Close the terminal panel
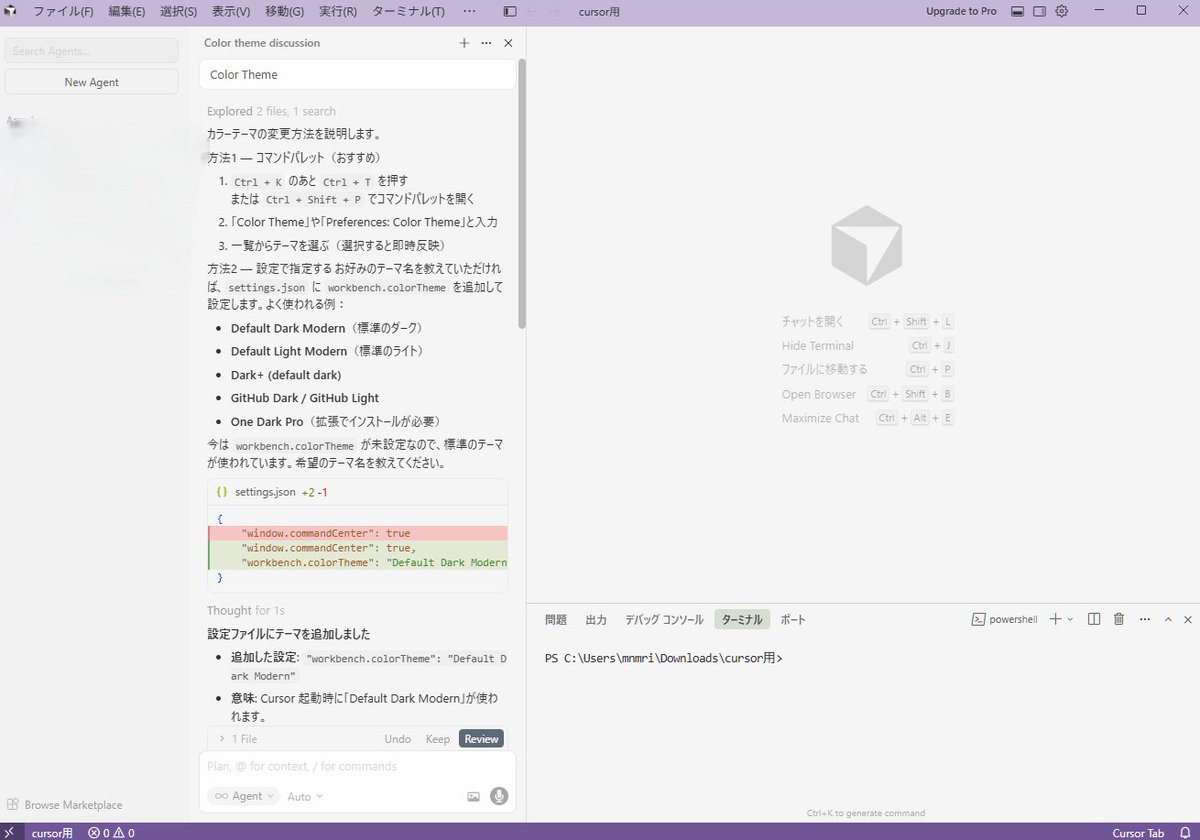Image resolution: width=1200 pixels, height=840 pixels. 1188,620
